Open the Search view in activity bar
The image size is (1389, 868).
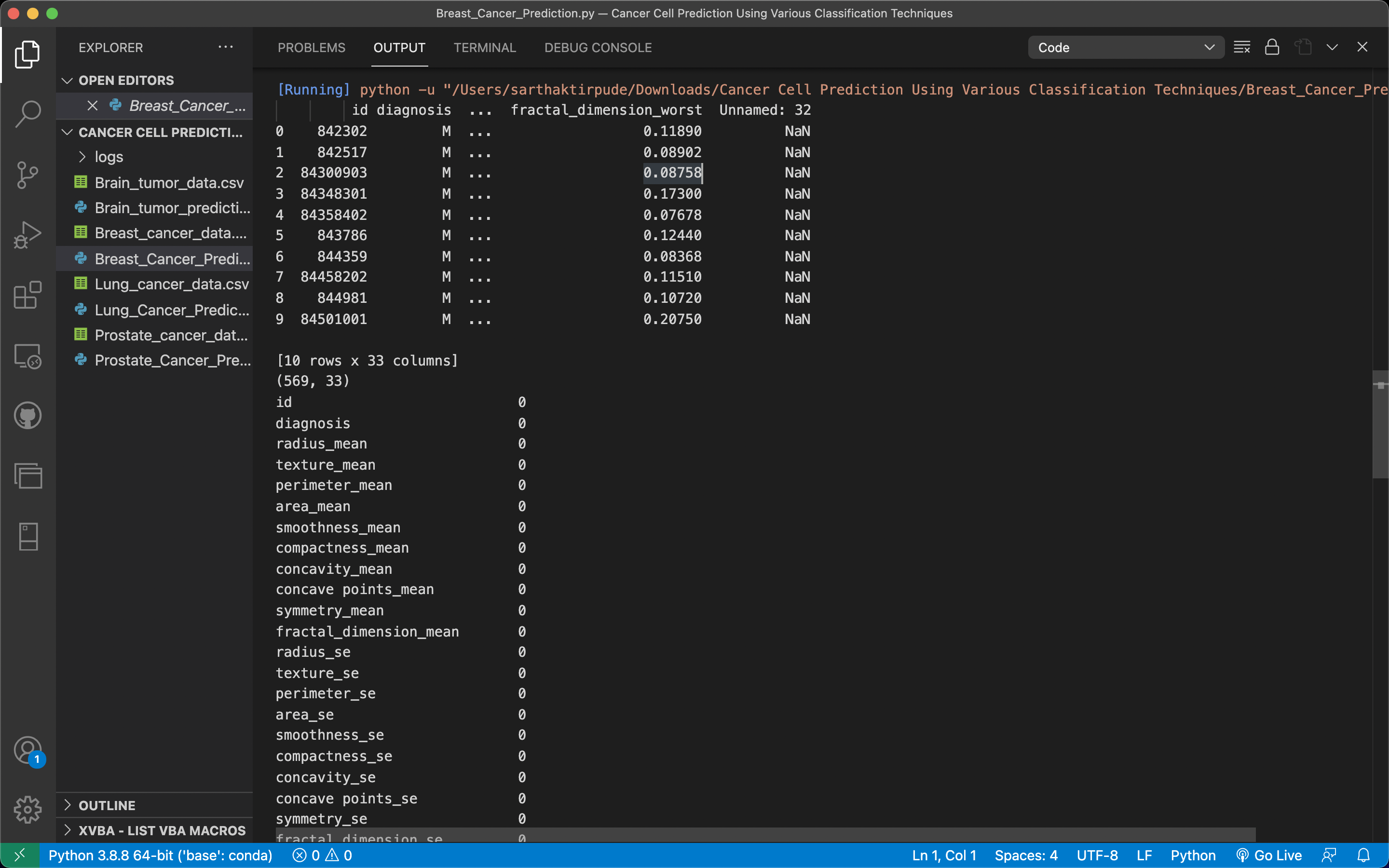point(27,114)
